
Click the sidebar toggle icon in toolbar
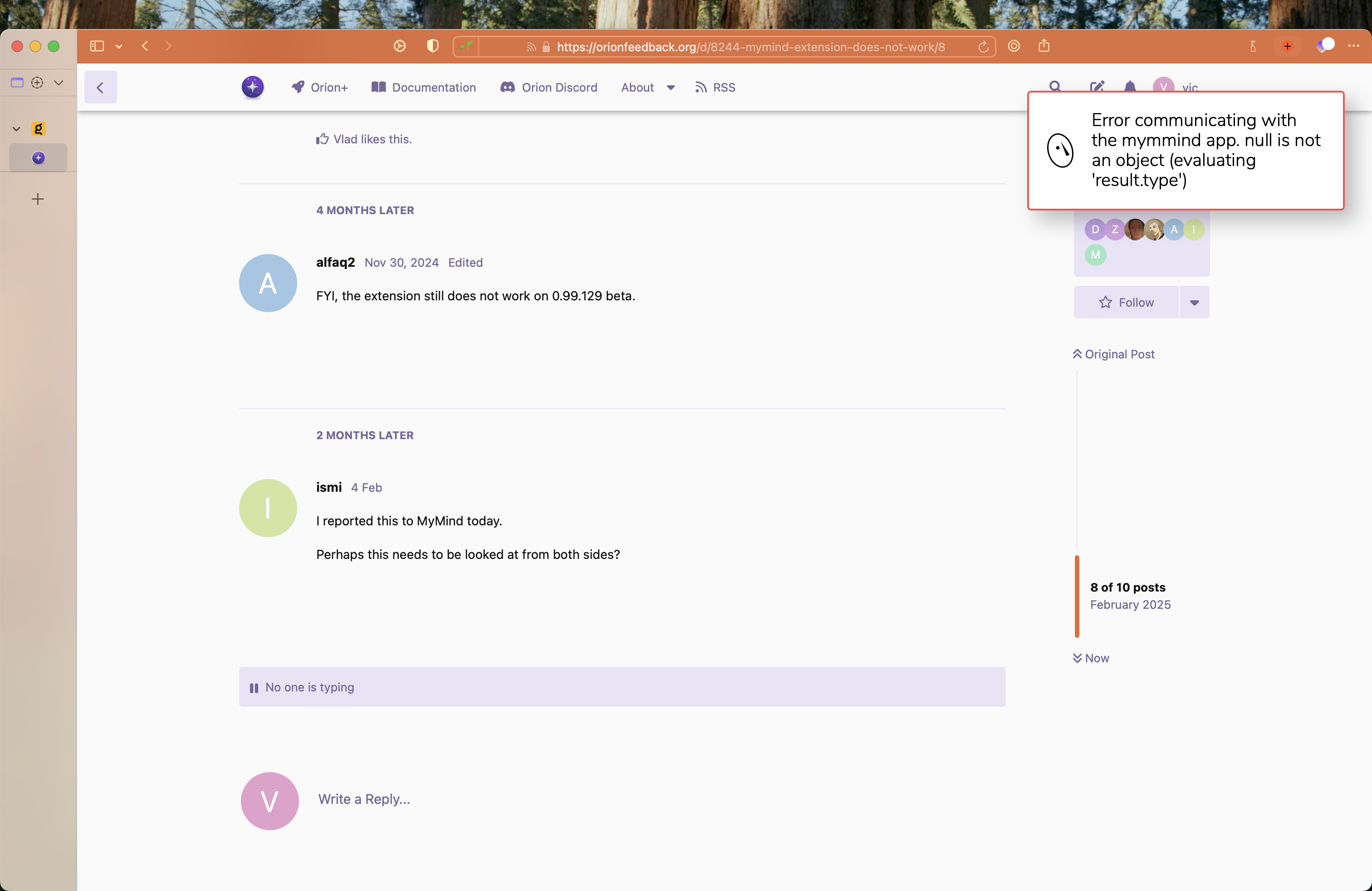(97, 46)
